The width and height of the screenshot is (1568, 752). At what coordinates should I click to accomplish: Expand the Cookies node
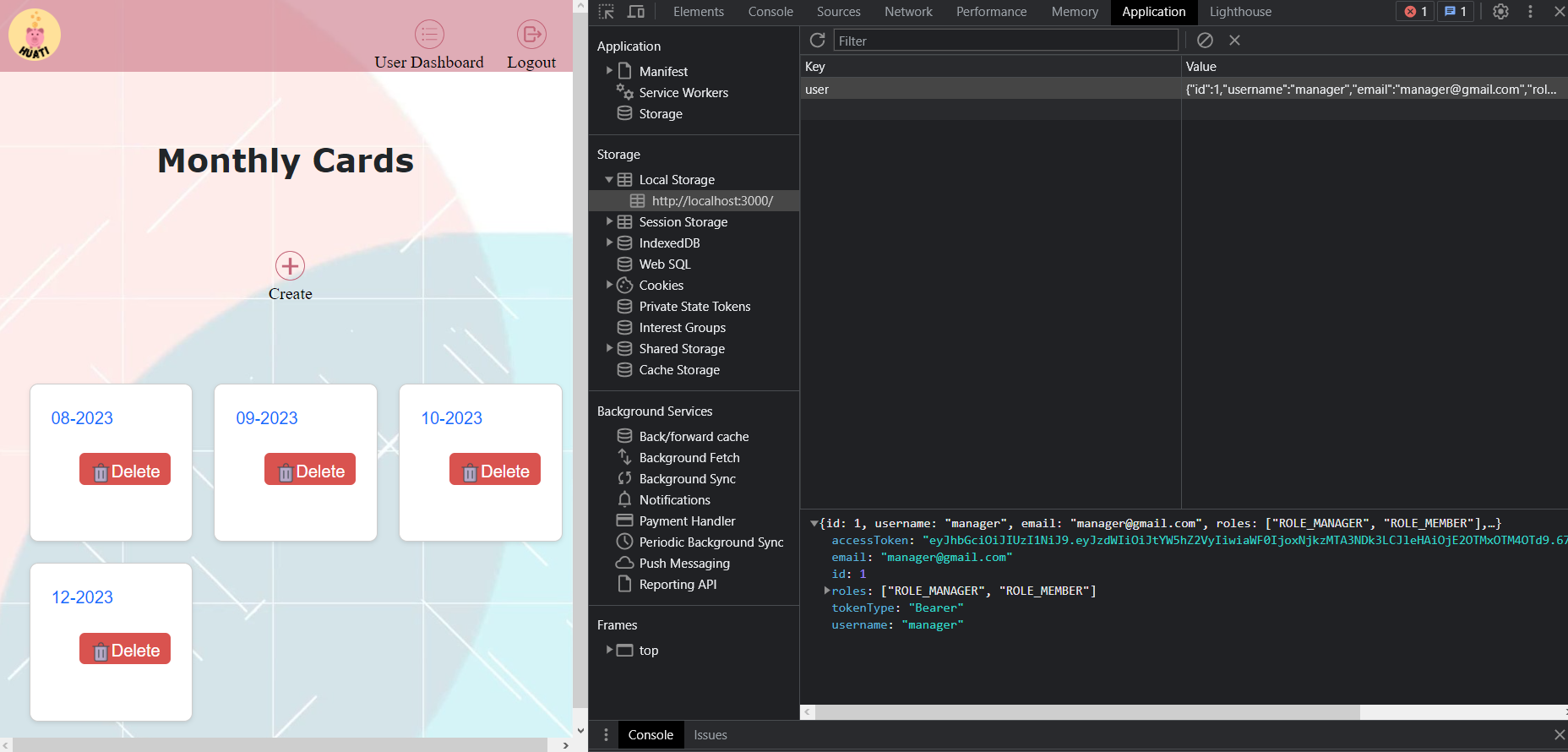point(609,285)
